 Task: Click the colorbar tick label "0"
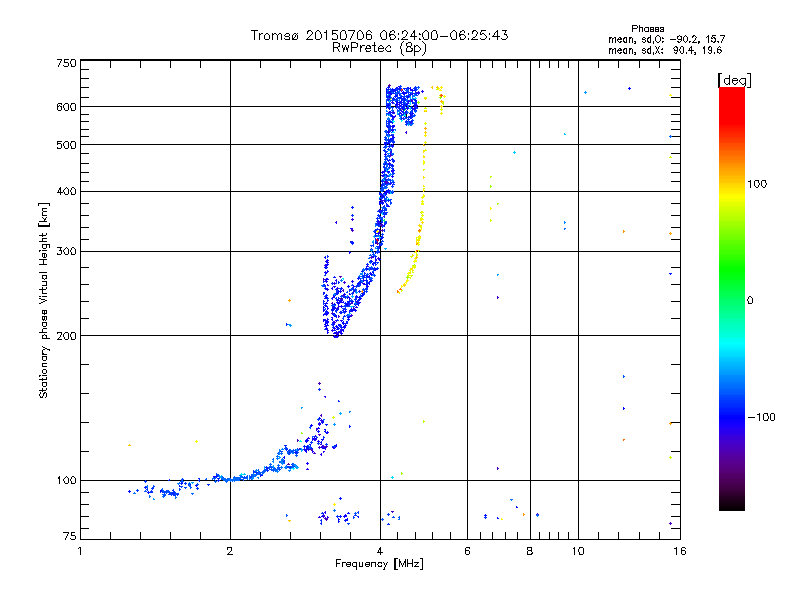(750, 301)
